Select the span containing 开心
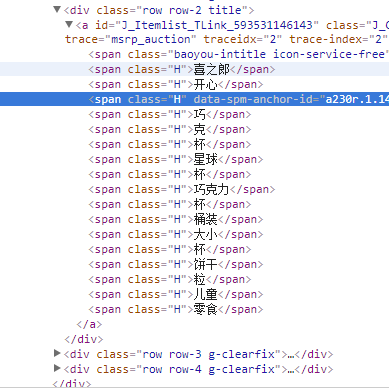Viewport: 389px width, 390px height. pos(176,84)
